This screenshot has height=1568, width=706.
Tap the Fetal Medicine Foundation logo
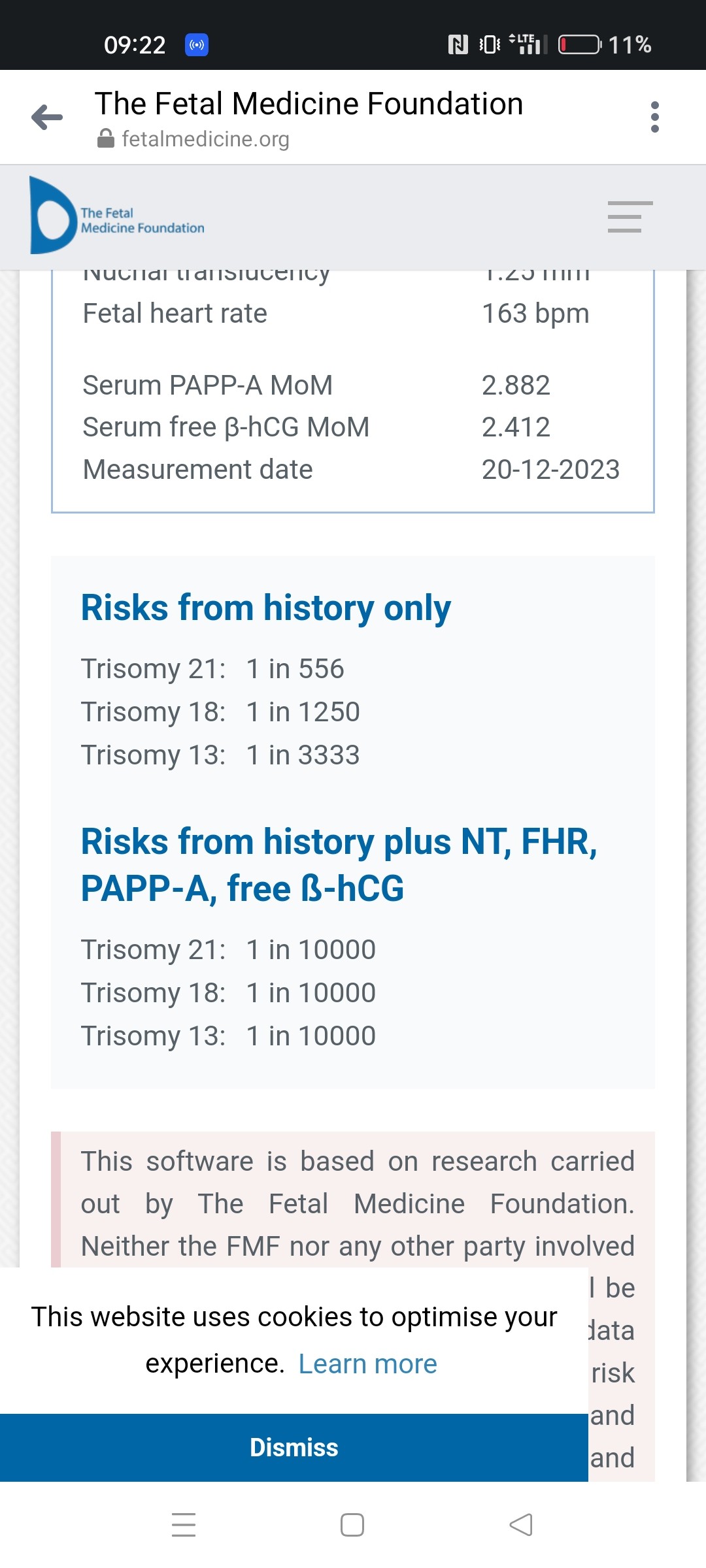pos(118,216)
